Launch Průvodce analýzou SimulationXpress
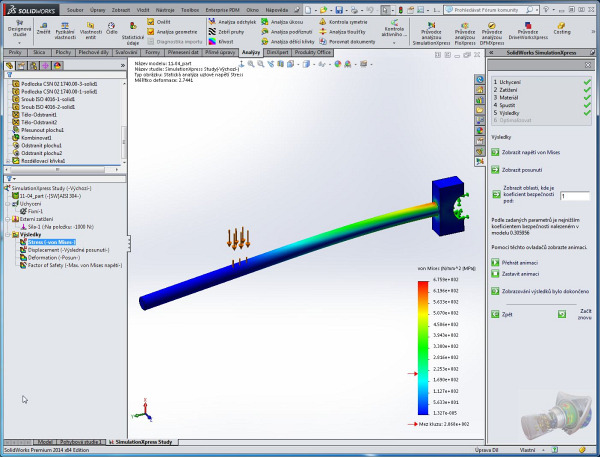This screenshot has width=600, height=457. click(431, 33)
